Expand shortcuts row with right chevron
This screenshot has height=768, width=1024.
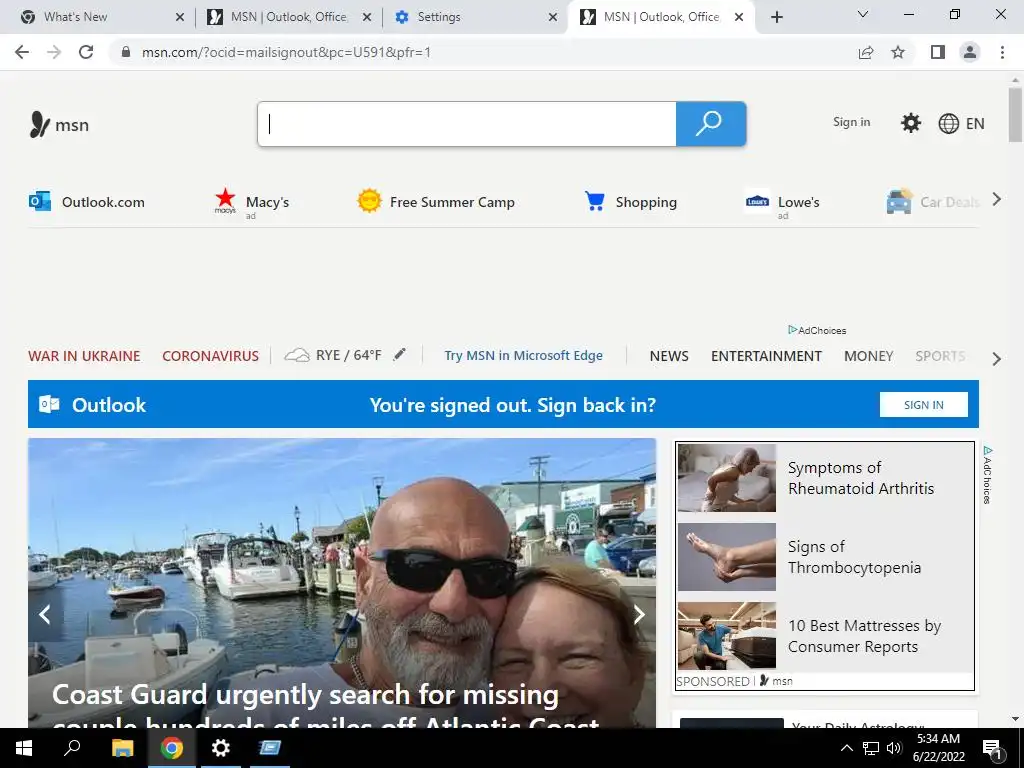click(x=997, y=199)
